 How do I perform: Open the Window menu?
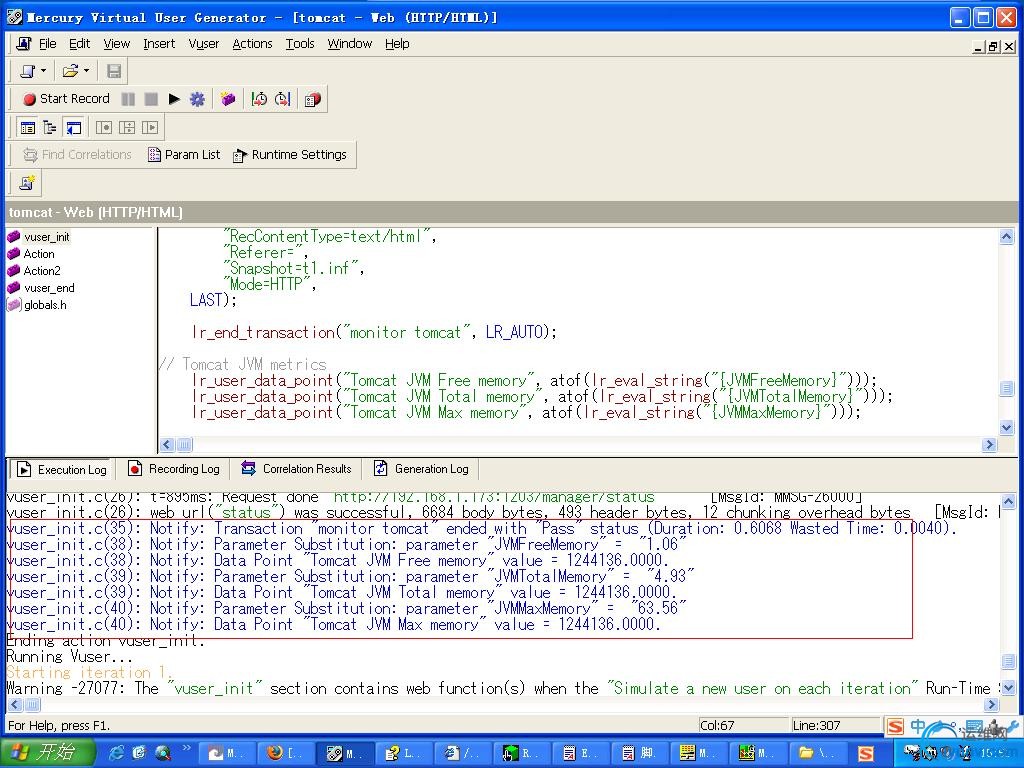[349, 44]
